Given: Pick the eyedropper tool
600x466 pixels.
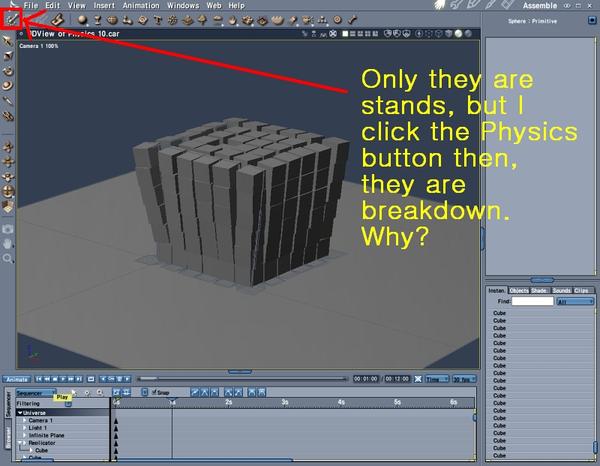Looking at the screenshot, I should (8, 101).
